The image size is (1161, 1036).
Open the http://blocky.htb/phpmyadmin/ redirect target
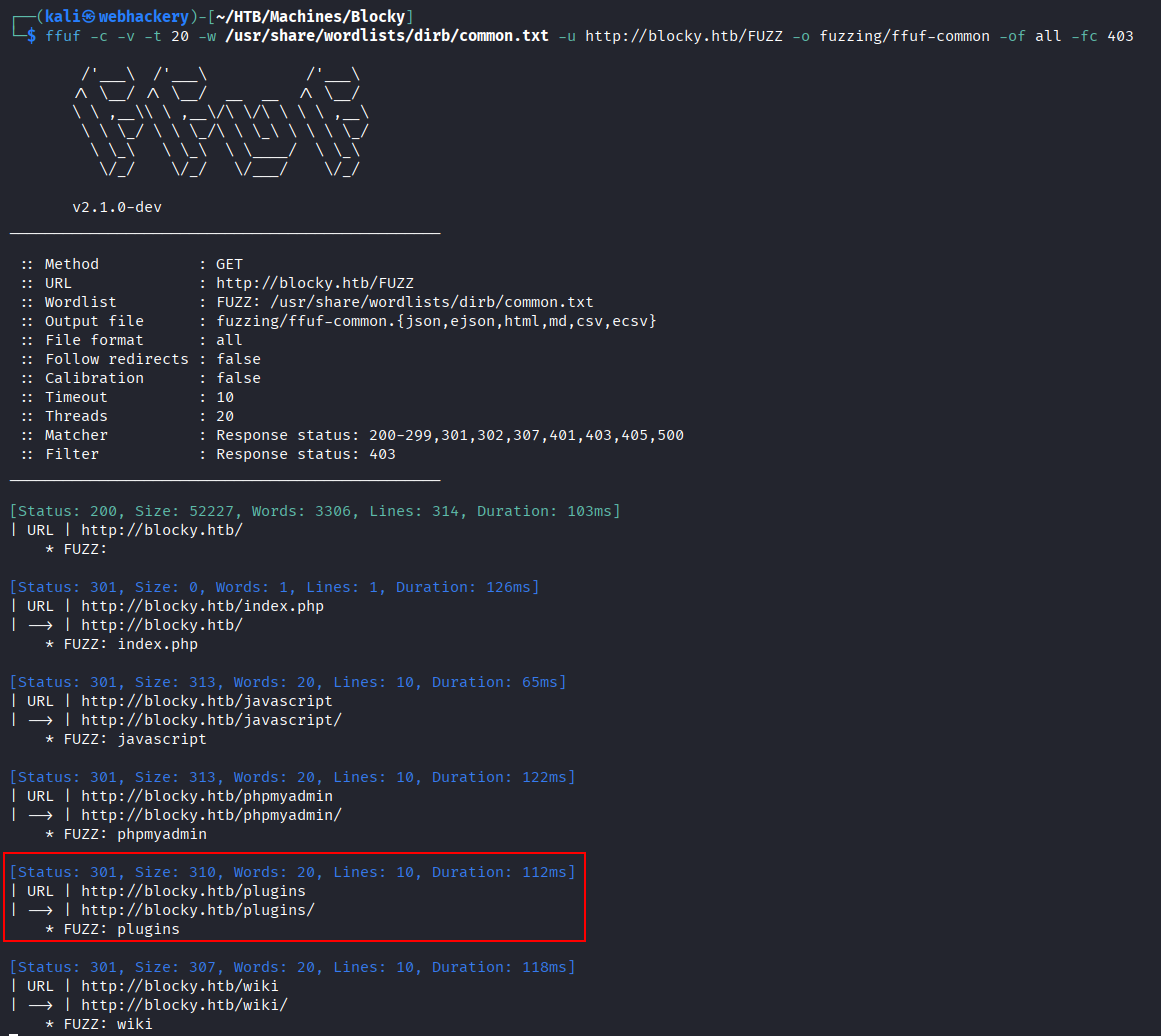[211, 815]
